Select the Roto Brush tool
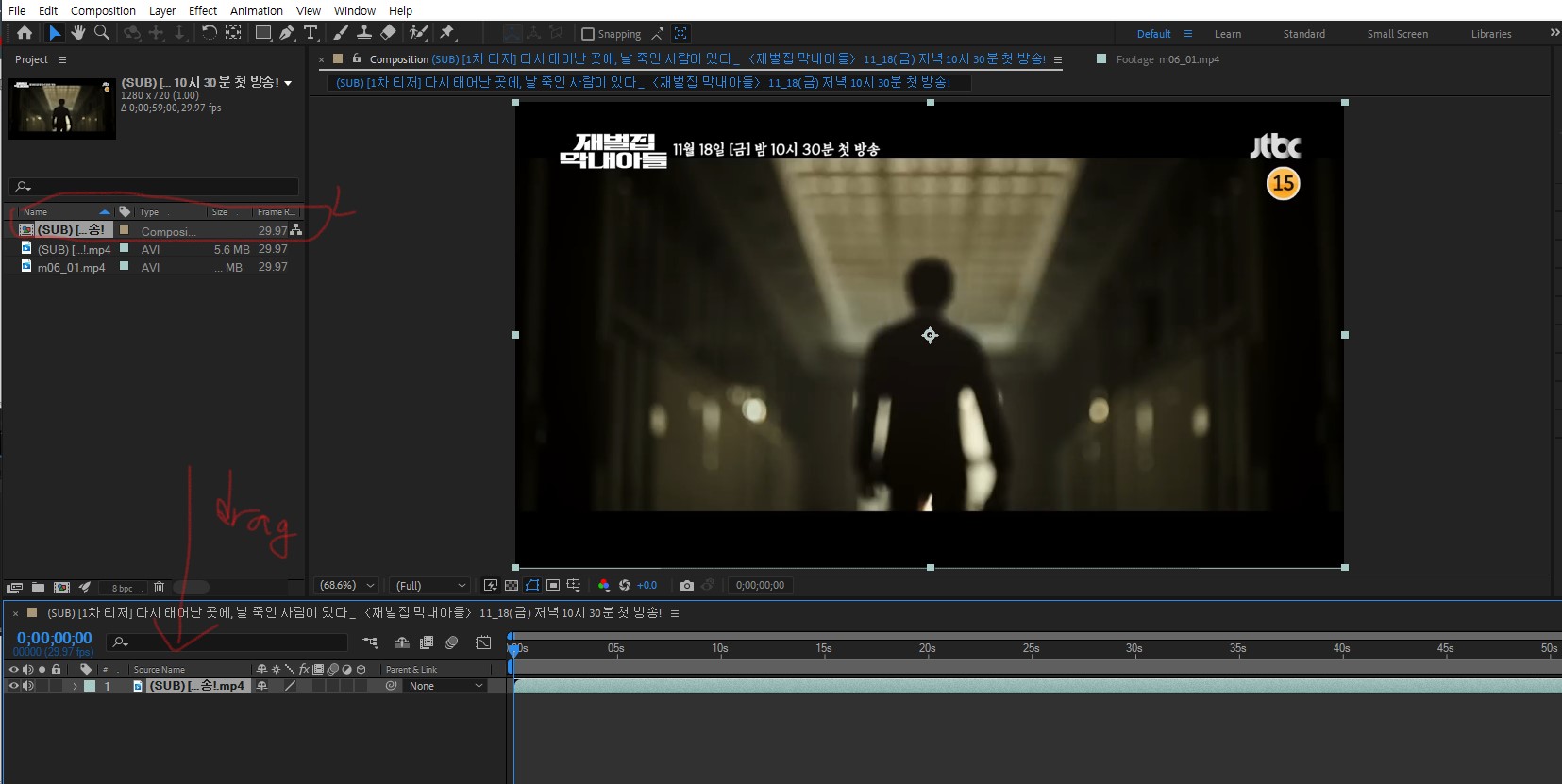 [418, 33]
